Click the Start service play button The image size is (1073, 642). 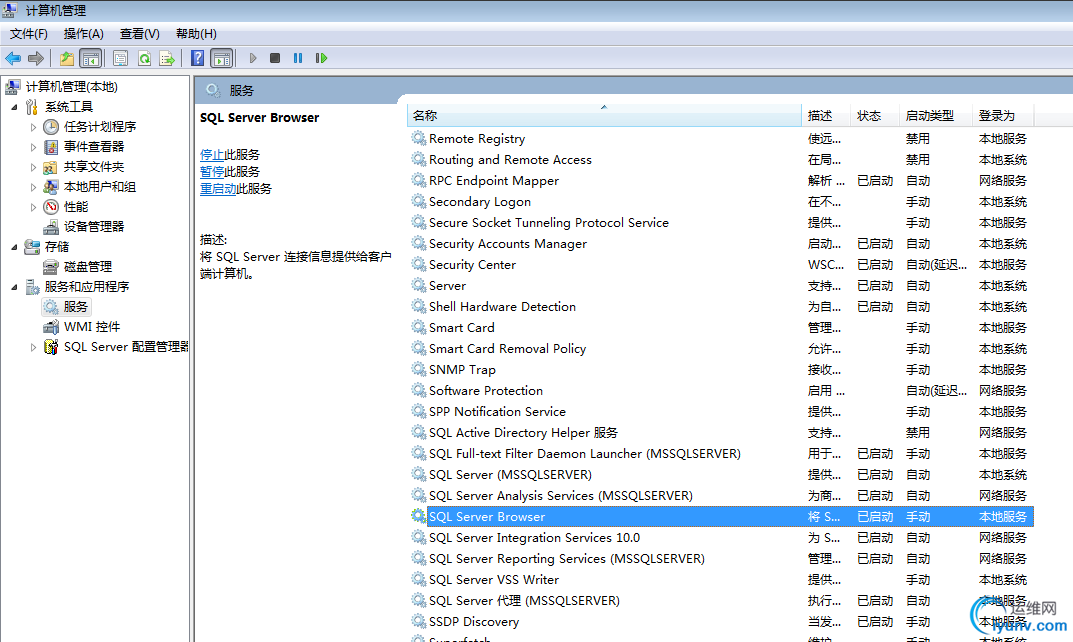point(253,58)
